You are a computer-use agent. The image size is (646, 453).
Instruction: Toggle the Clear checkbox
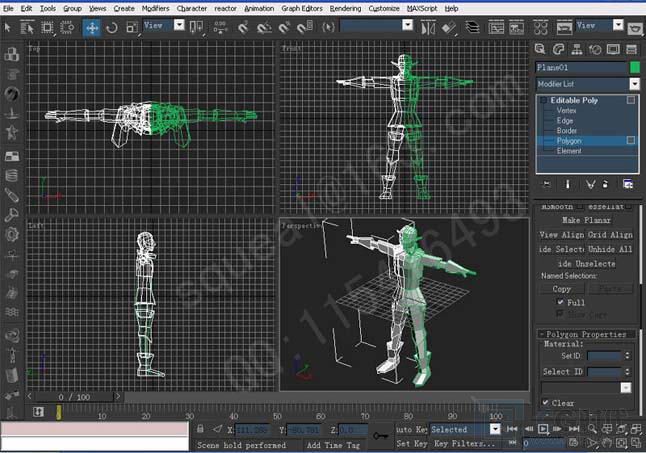[x=546, y=403]
